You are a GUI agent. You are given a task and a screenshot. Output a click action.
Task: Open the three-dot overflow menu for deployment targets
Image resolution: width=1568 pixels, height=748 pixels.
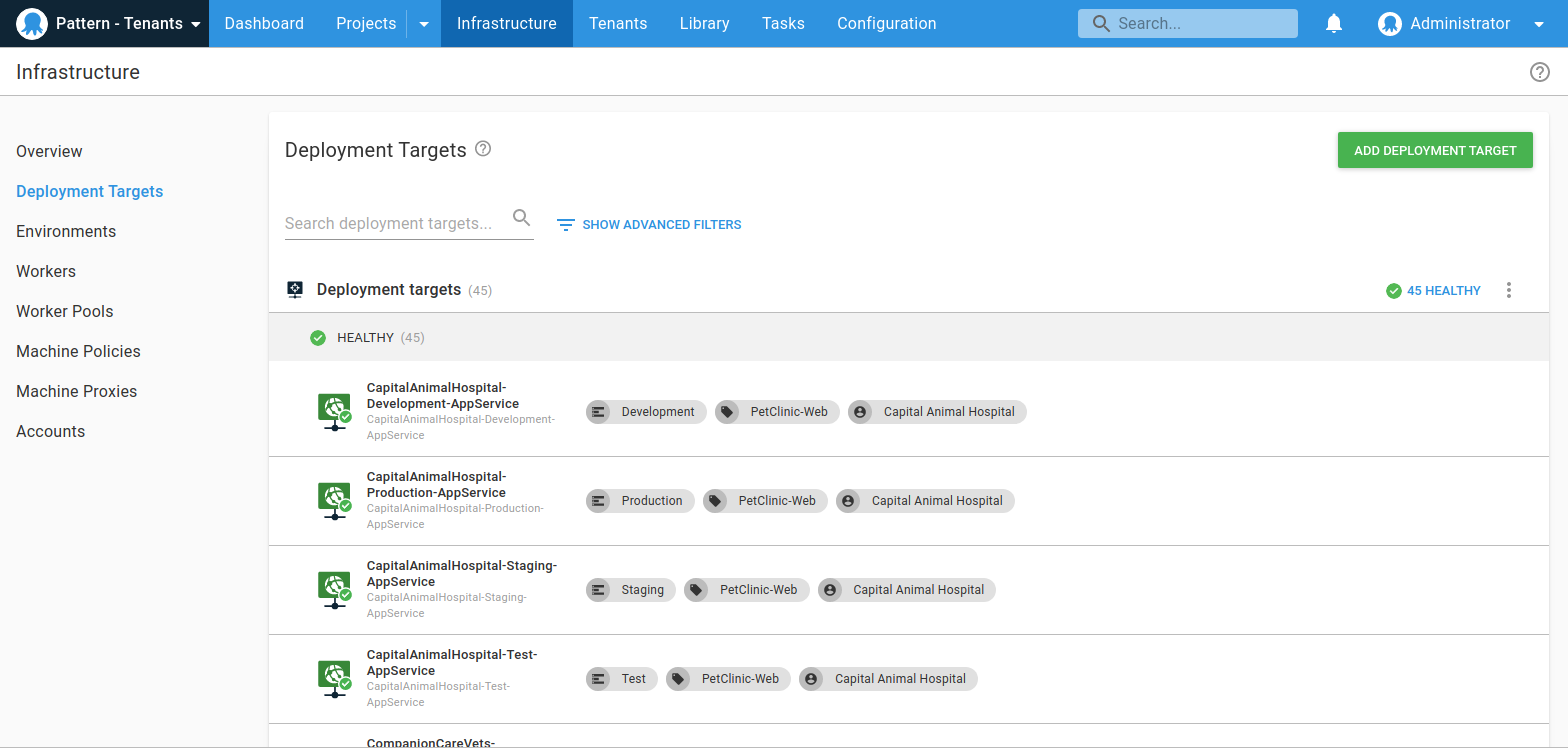pyautogui.click(x=1509, y=290)
